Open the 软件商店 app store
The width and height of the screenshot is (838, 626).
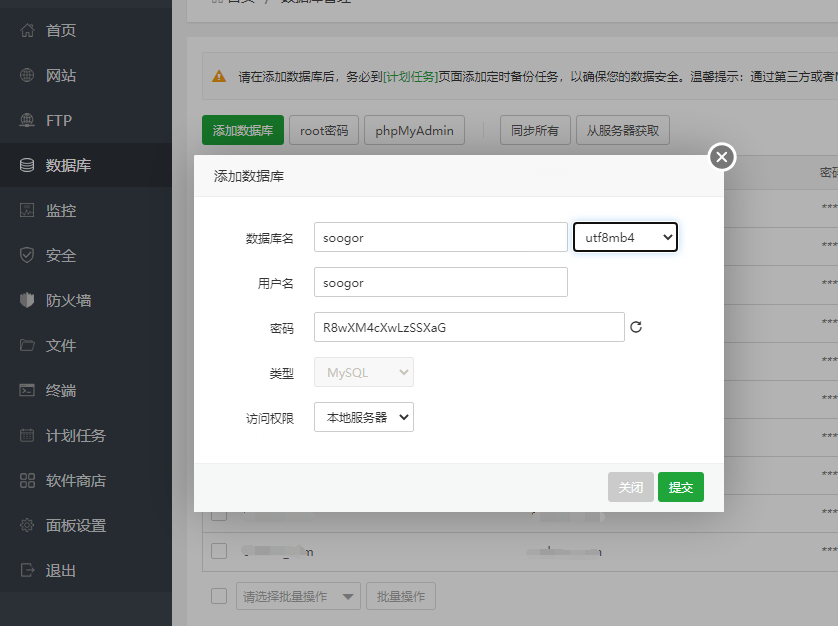(60, 480)
